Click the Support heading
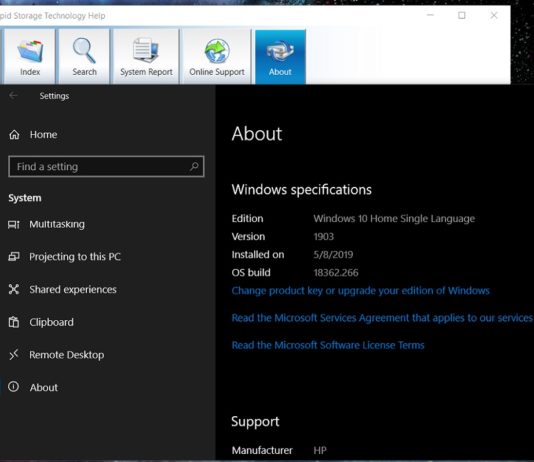Viewport: 534px width, 462px height. [x=255, y=422]
